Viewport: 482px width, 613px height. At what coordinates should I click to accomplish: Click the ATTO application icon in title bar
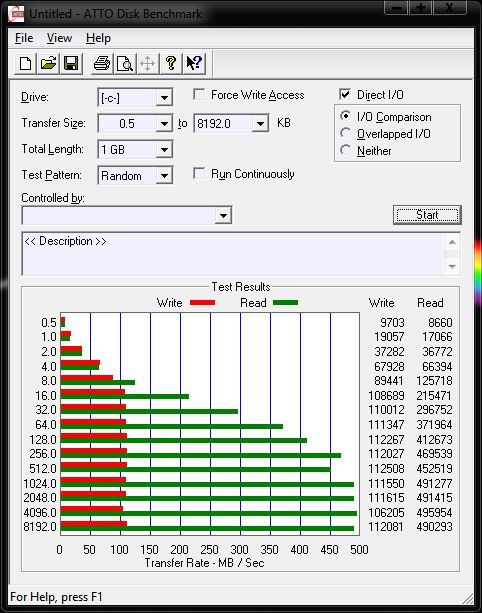tap(16, 14)
